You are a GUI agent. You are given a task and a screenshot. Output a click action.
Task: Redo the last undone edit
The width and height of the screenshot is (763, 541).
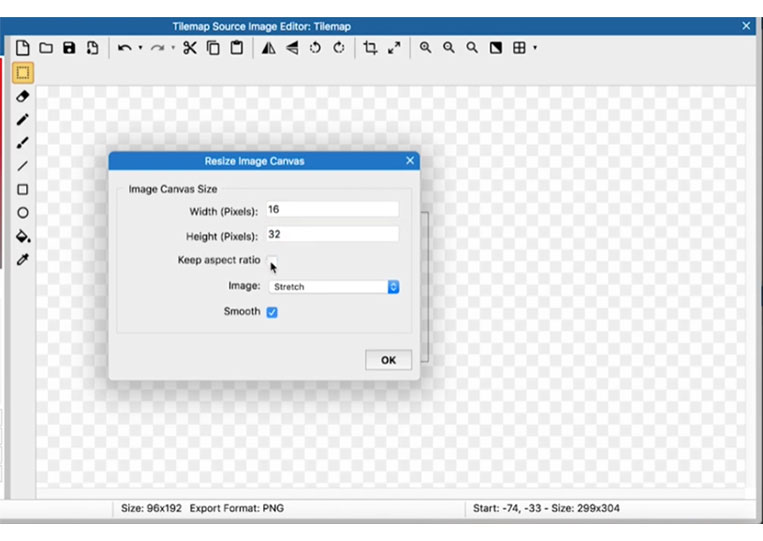pyautogui.click(x=157, y=48)
